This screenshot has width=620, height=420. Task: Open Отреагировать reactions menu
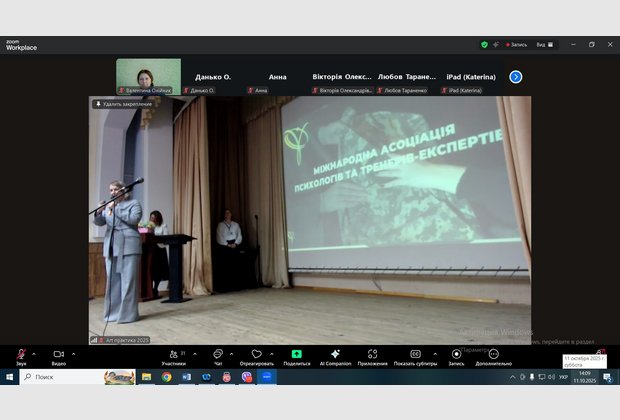coord(256,355)
